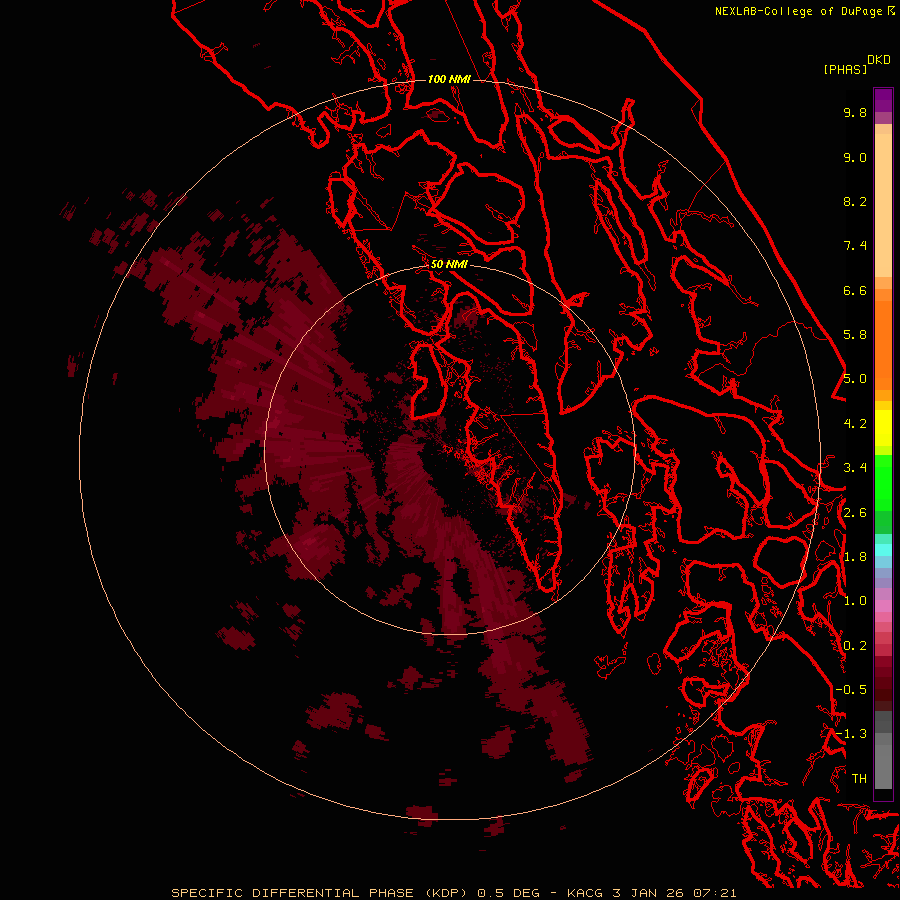Click the 50 NMI range ring label

coord(449,264)
